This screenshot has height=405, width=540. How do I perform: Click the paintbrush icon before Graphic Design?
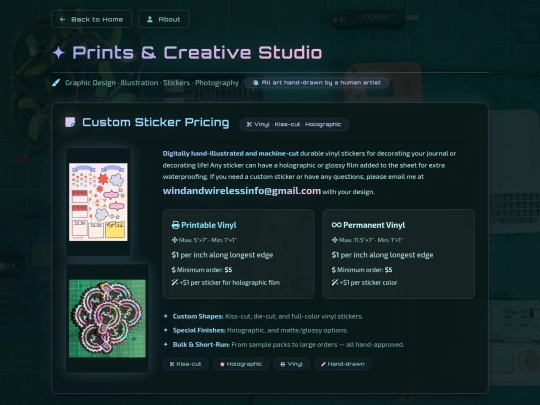[56, 83]
